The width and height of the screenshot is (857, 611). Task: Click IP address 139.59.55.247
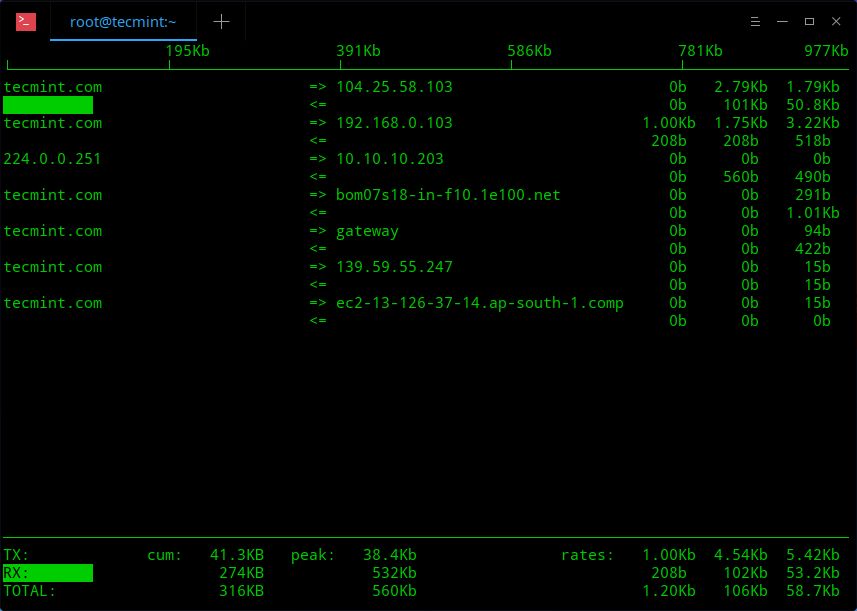(x=394, y=267)
